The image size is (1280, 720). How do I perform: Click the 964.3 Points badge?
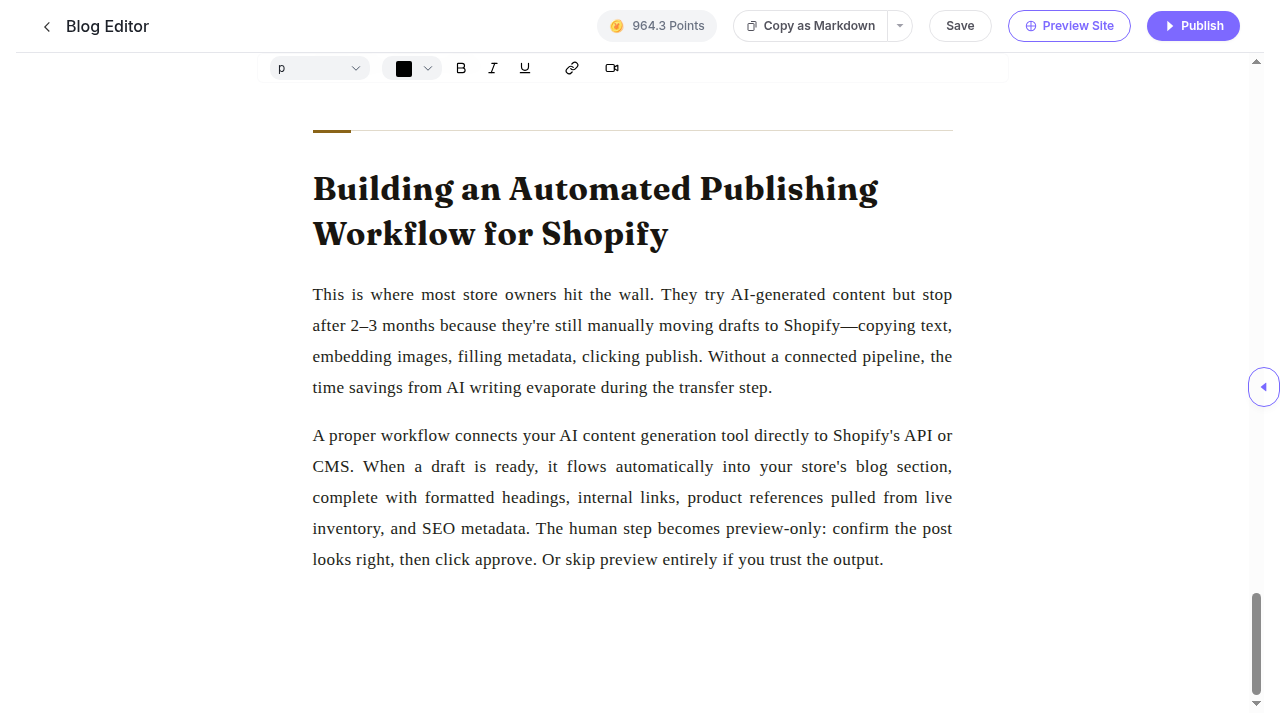tap(657, 26)
